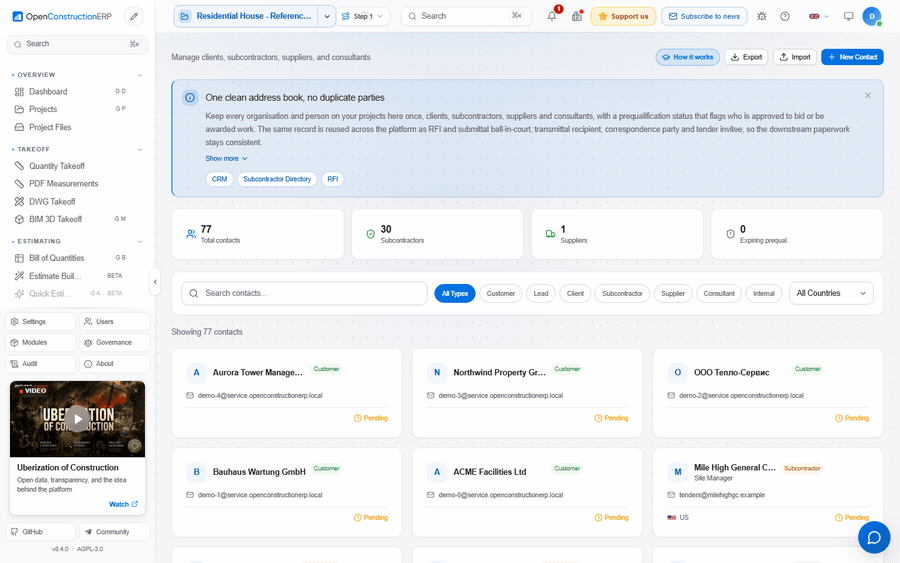
Task: Click the OpenConstructionERP logo icon
Action: pyautogui.click(x=18, y=17)
